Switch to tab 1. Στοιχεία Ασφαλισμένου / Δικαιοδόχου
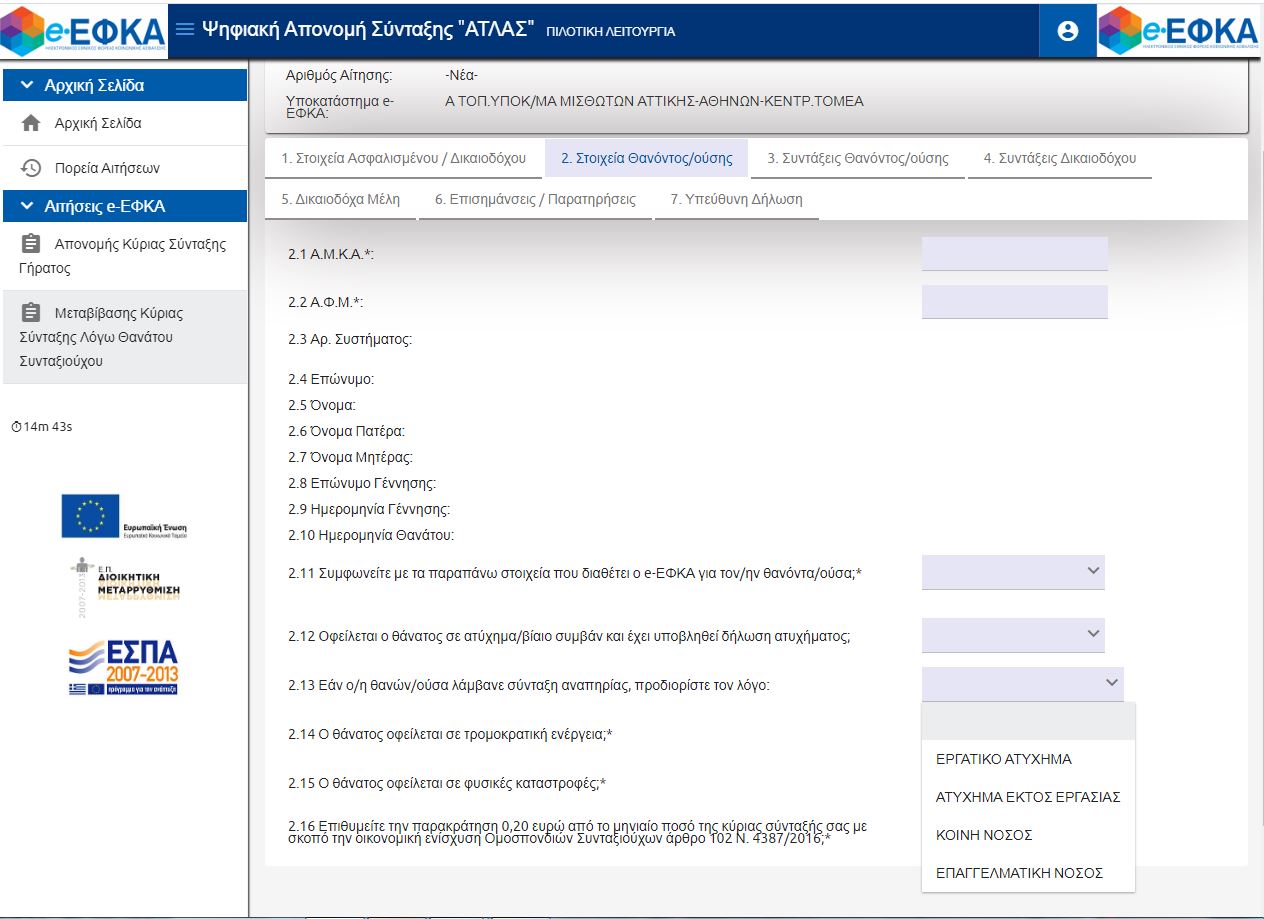The width and height of the screenshot is (1264, 919). (x=403, y=158)
